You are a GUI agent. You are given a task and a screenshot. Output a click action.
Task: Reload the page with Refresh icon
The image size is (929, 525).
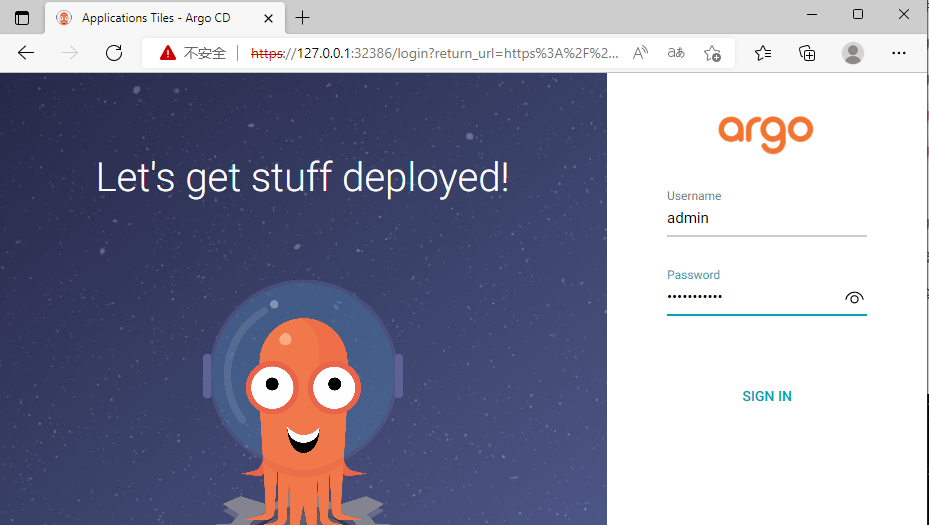coord(114,53)
